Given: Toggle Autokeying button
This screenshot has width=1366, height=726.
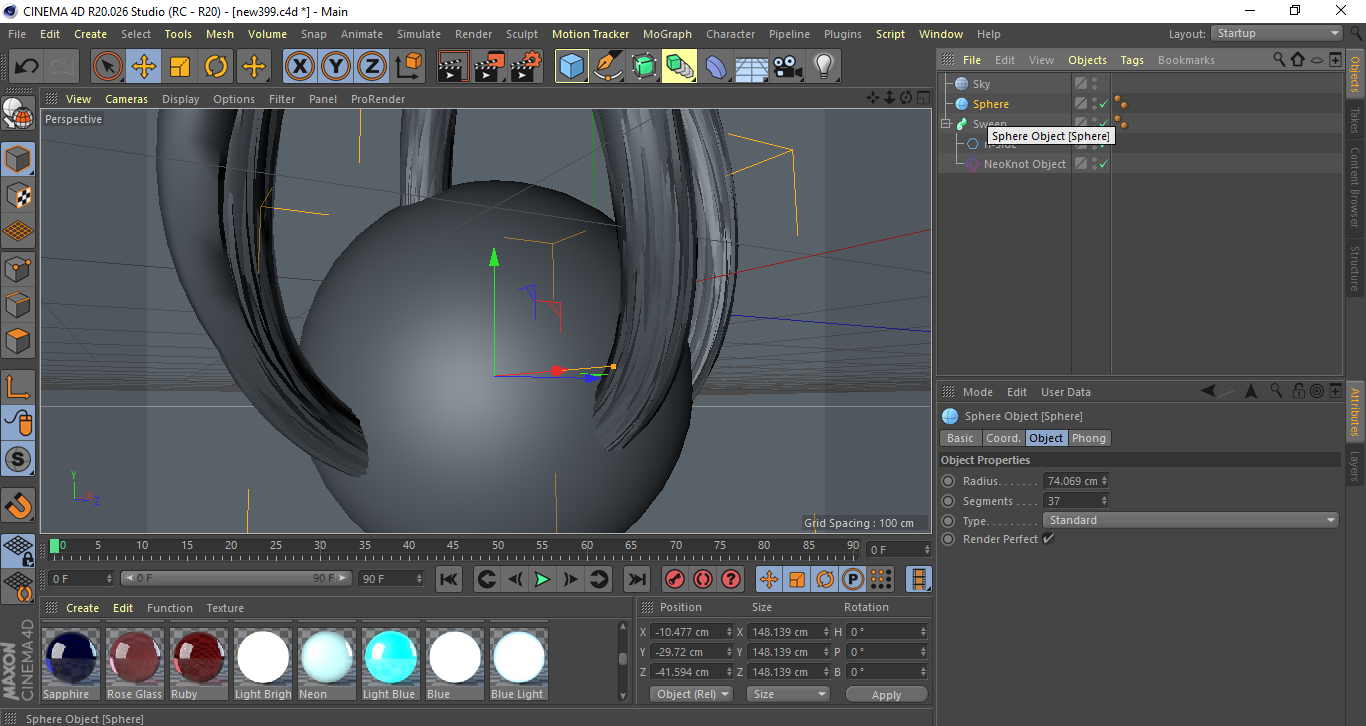Looking at the screenshot, I should click(x=703, y=579).
